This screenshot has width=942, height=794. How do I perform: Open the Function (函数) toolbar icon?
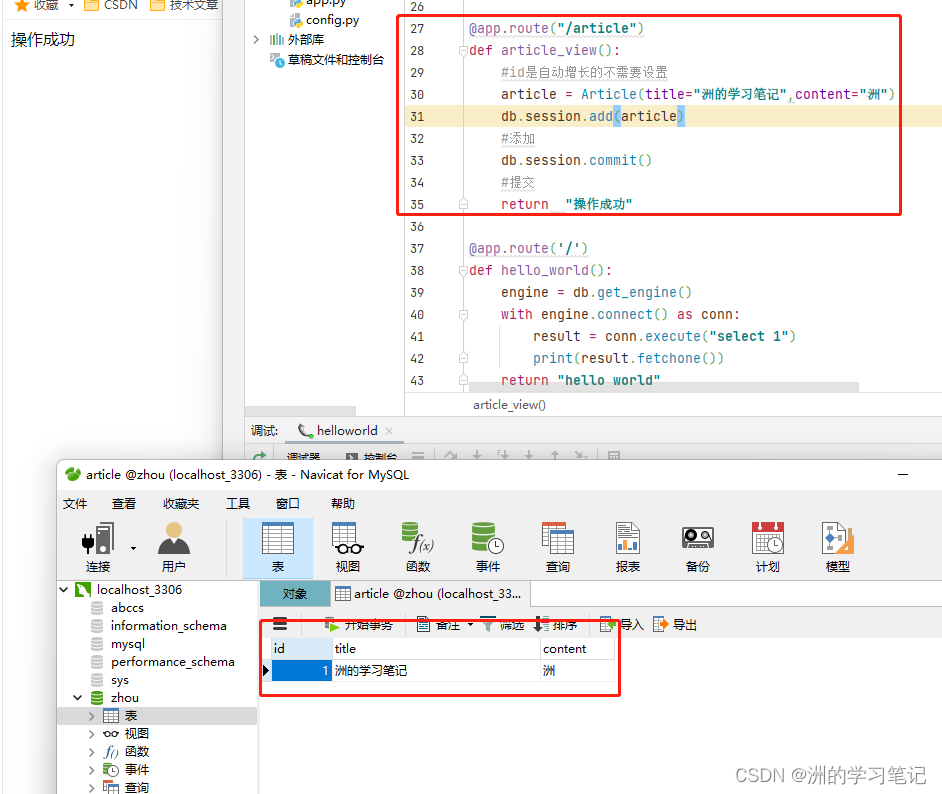pos(418,547)
